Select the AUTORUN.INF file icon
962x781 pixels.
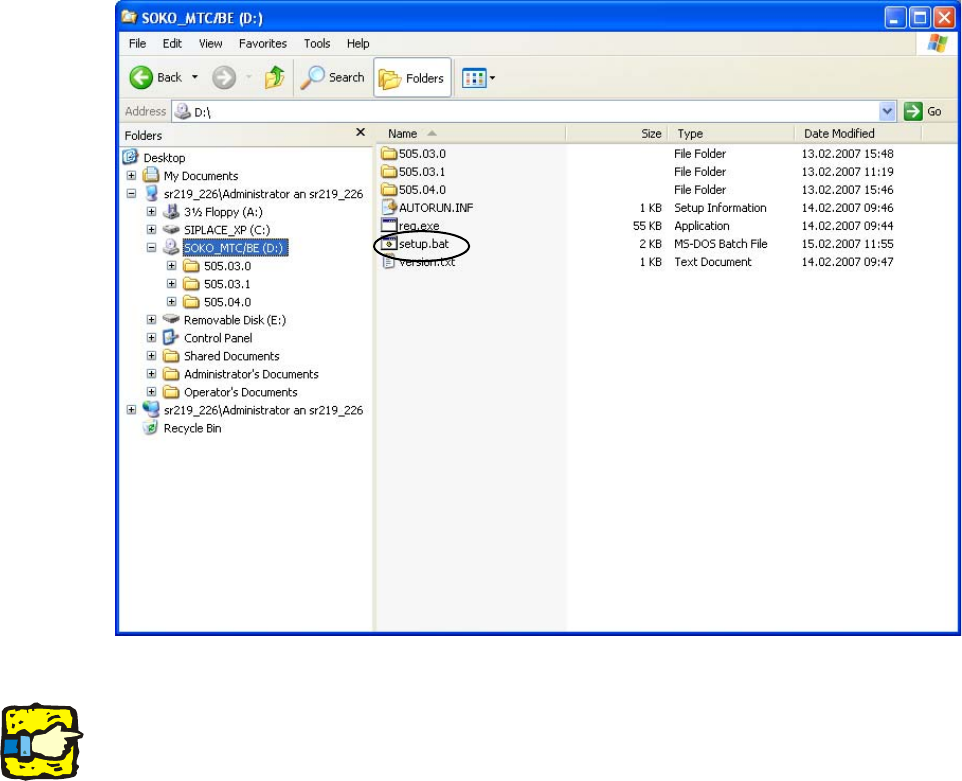[389, 207]
